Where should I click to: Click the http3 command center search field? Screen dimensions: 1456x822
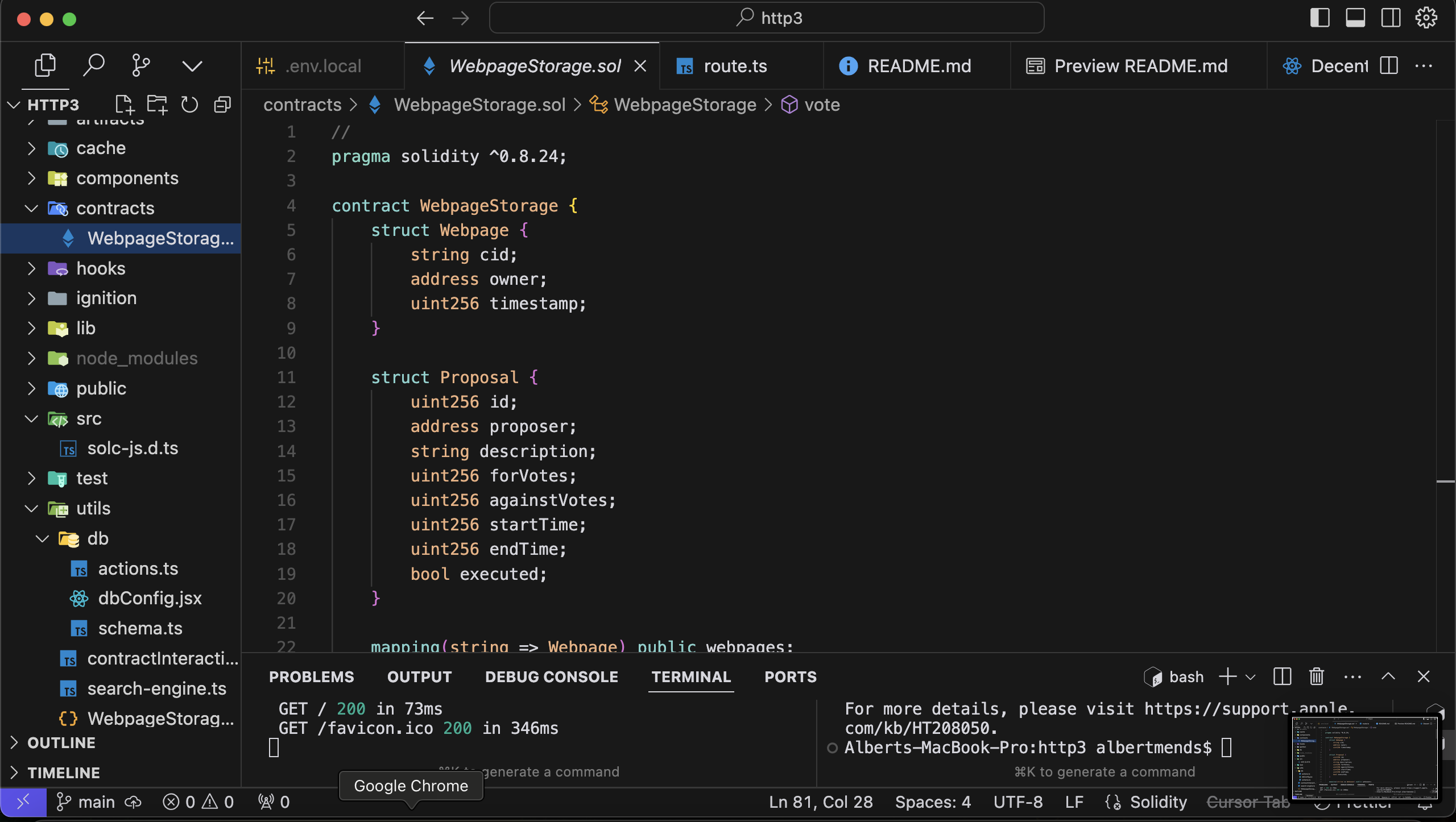click(766, 18)
